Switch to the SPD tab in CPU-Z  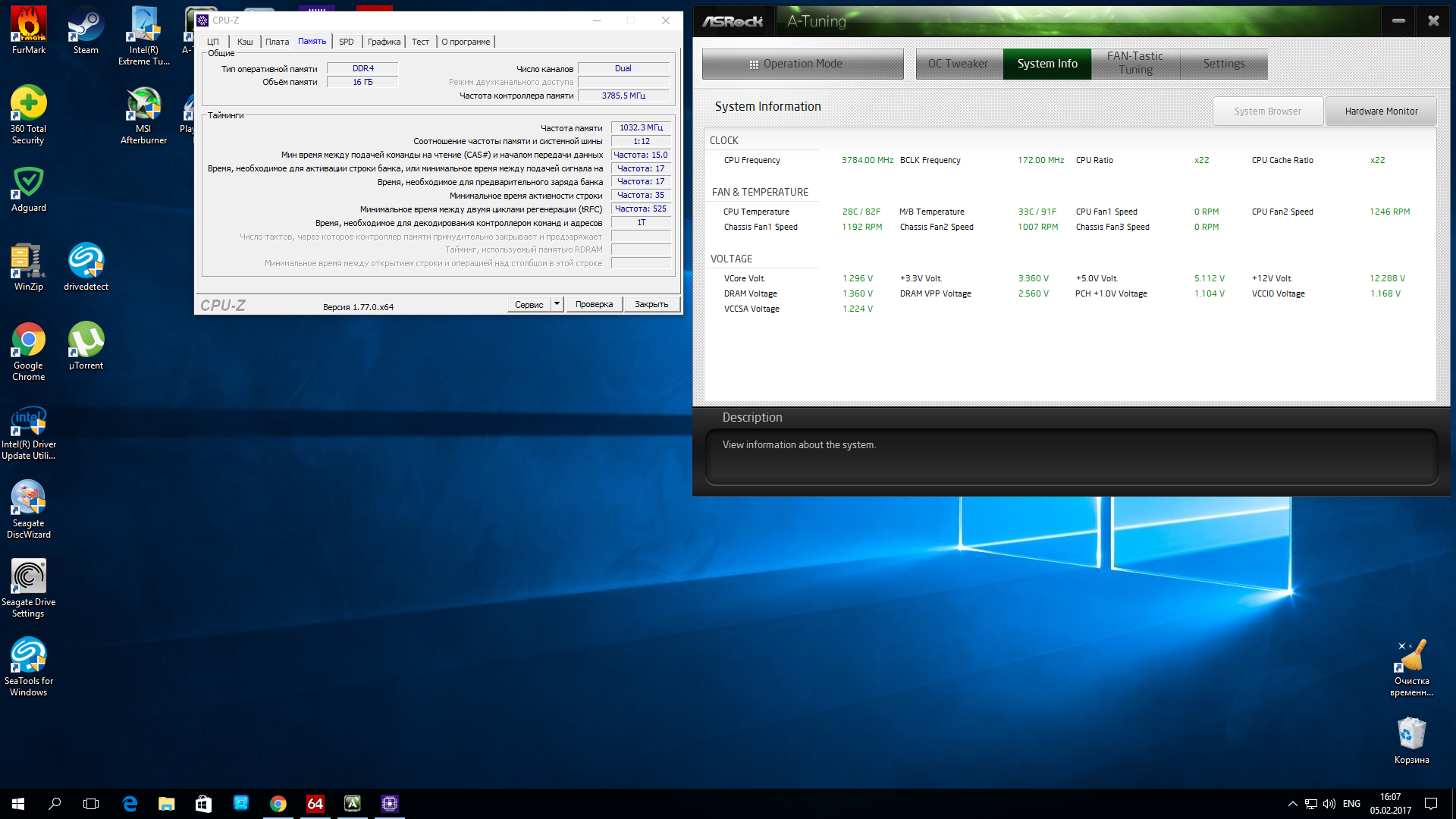tap(346, 42)
